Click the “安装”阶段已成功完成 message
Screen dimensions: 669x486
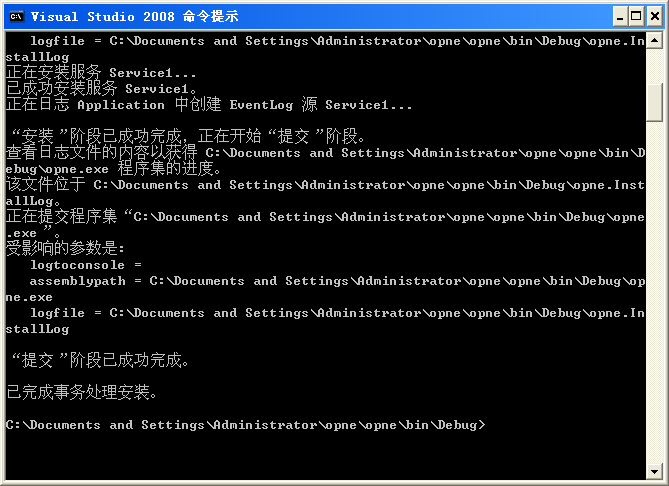click(188, 137)
